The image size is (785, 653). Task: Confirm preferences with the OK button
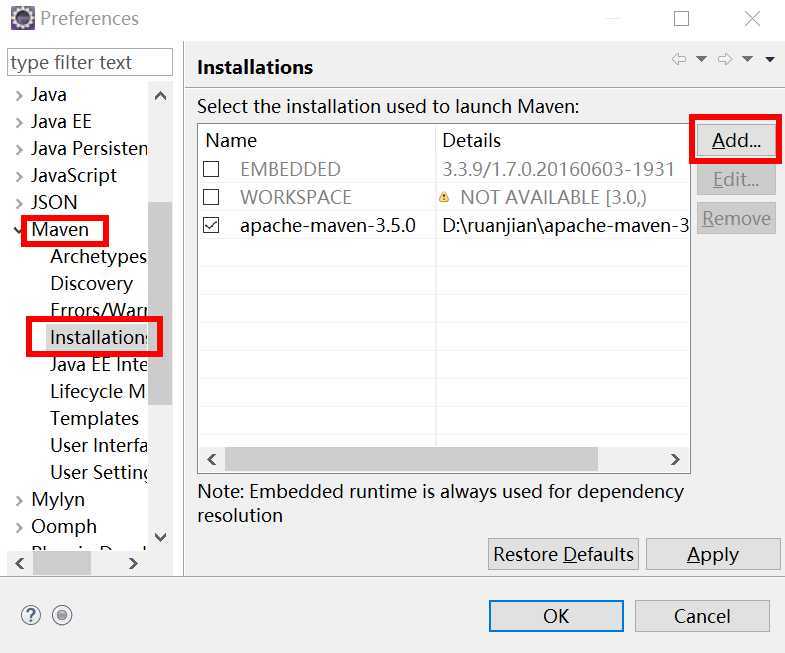click(556, 616)
